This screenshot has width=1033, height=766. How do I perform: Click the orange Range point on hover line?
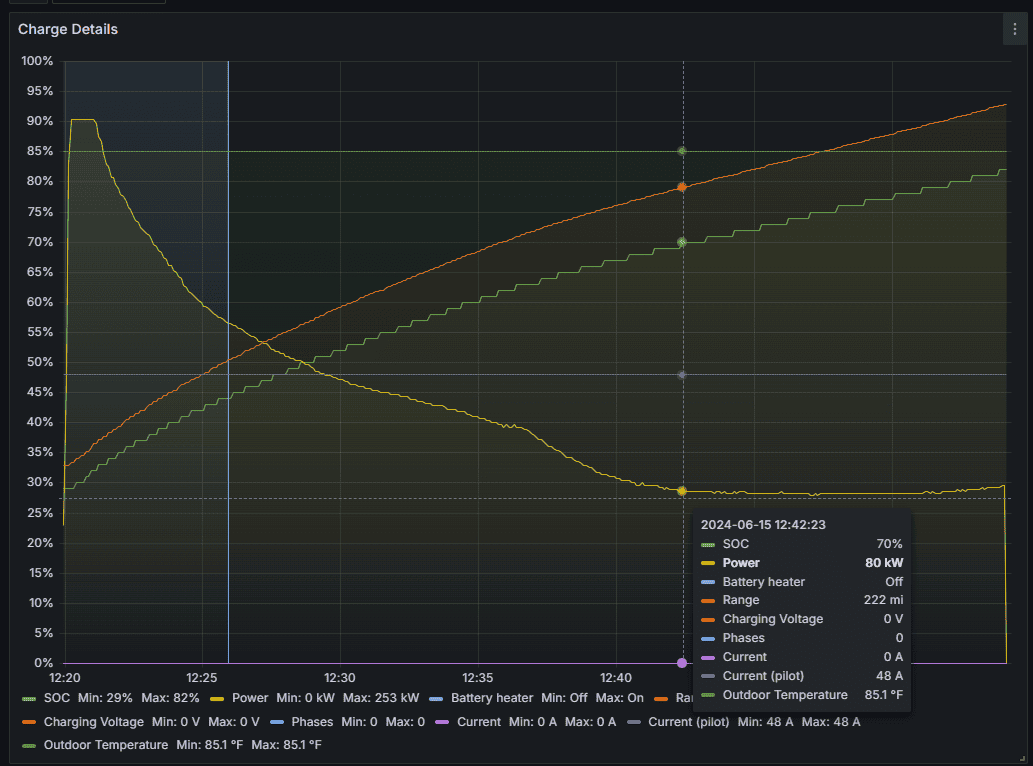[682, 187]
